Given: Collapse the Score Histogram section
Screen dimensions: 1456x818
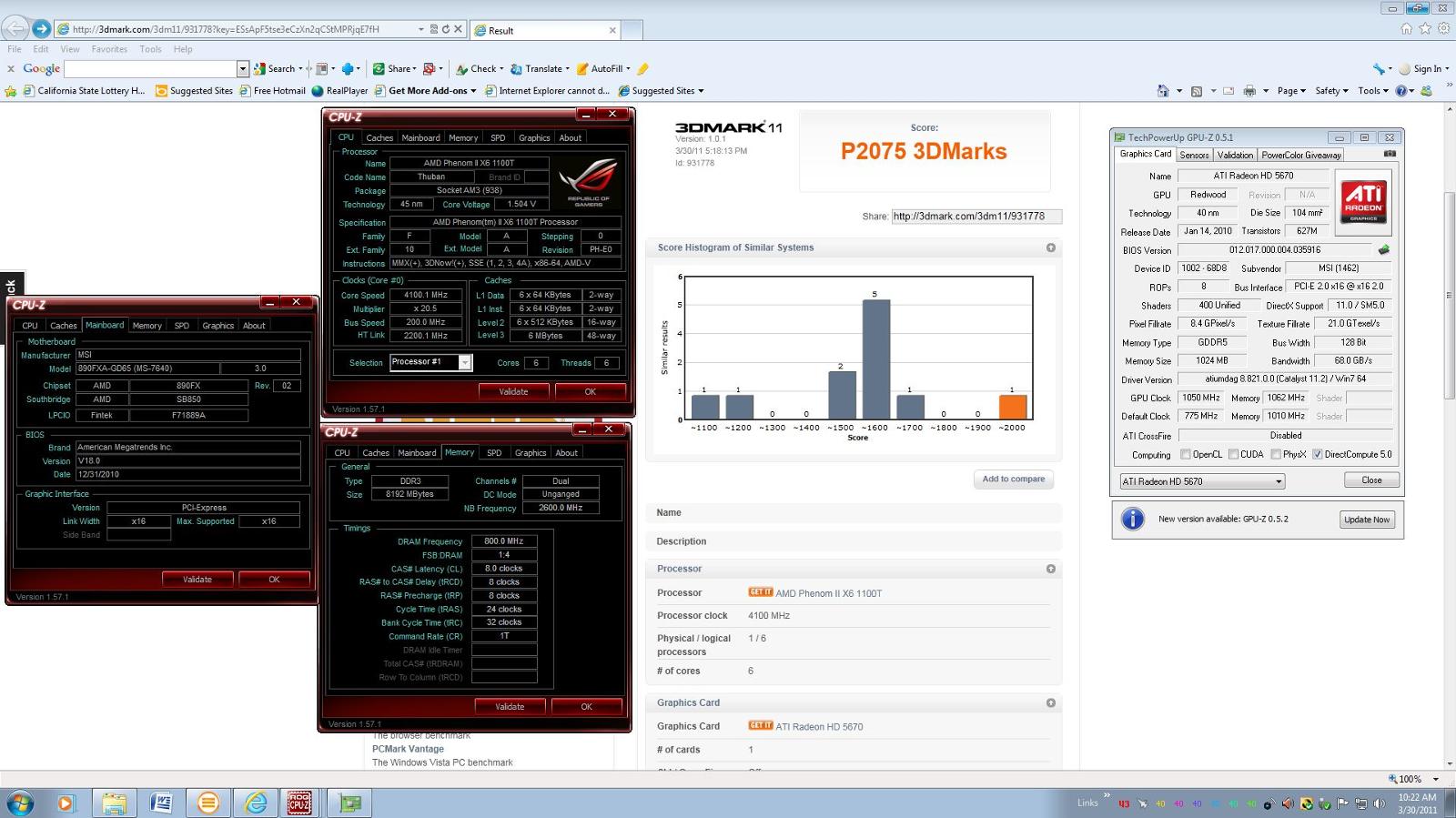Looking at the screenshot, I should [x=1051, y=247].
